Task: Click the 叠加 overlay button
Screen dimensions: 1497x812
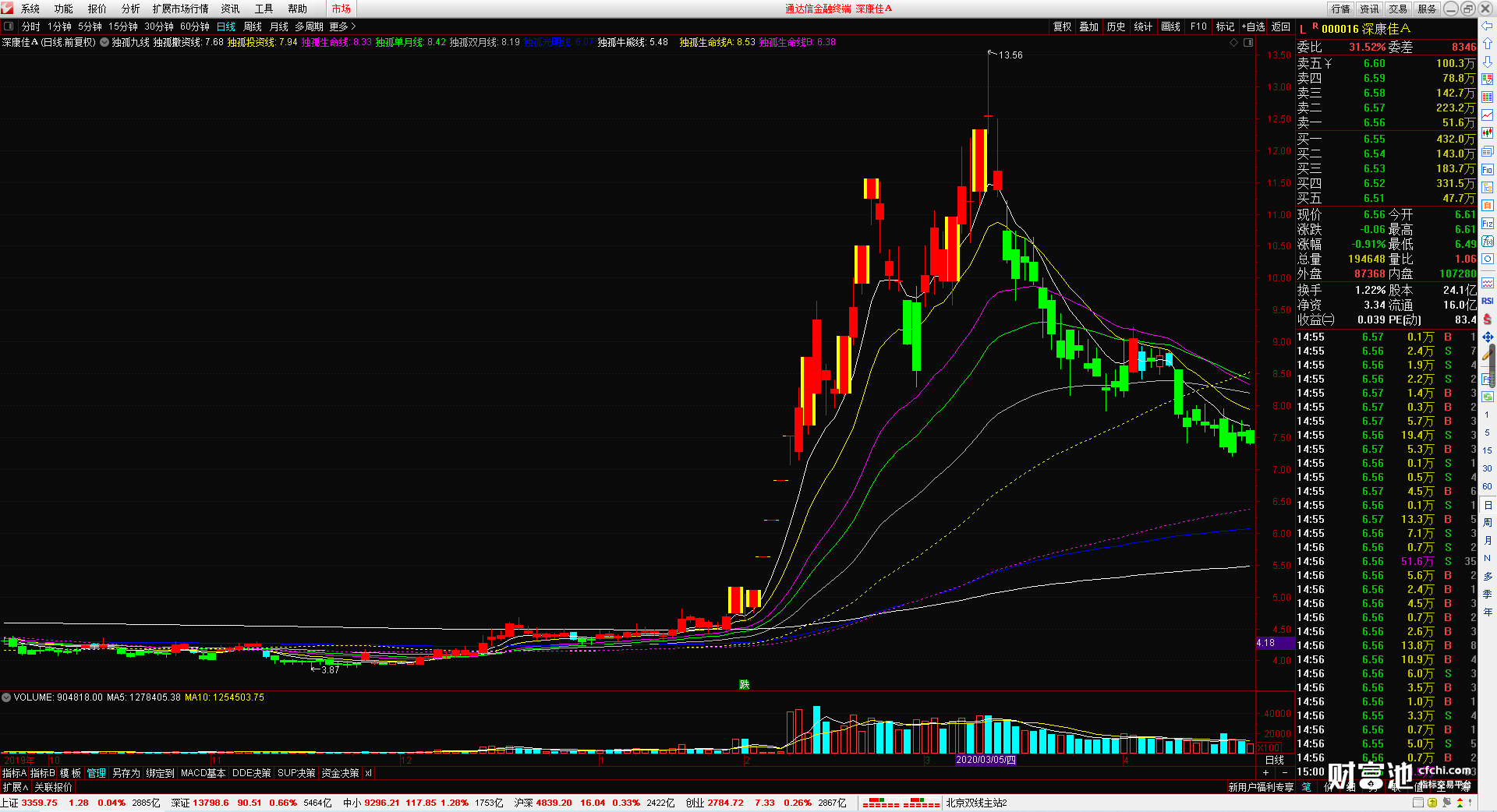Action: (1088, 26)
